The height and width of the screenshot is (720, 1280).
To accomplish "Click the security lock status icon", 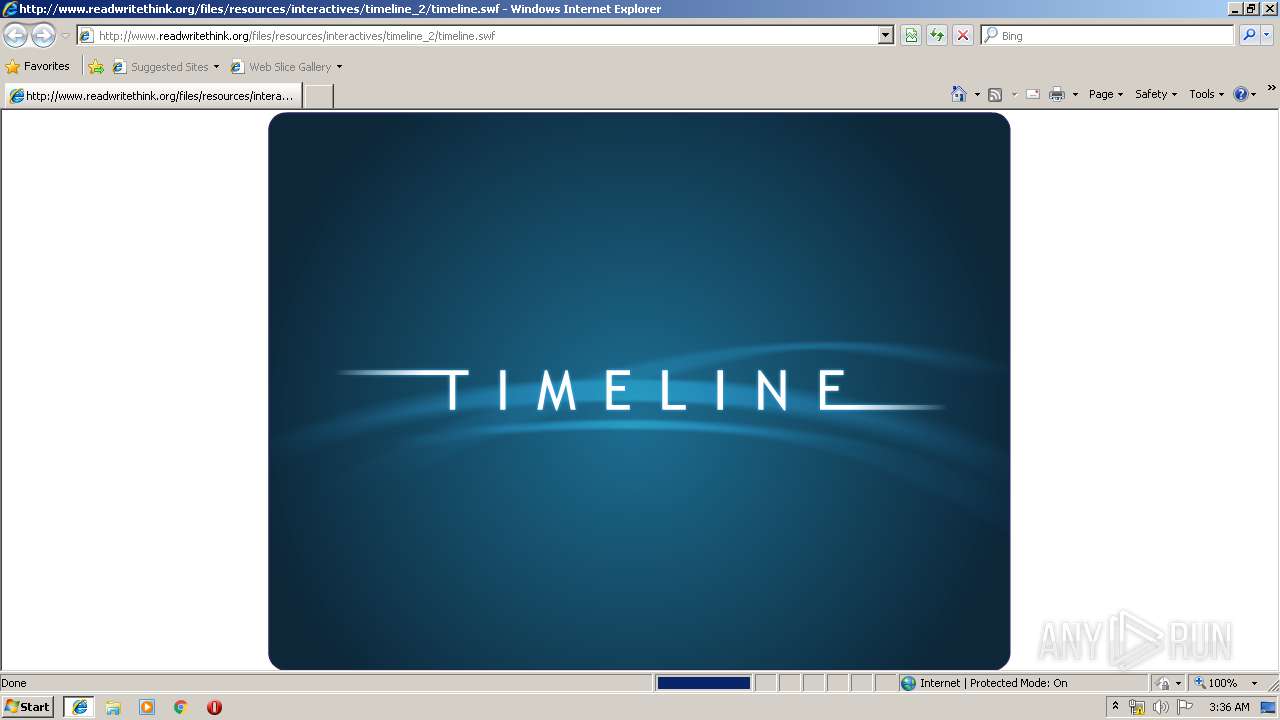I will (1163, 683).
